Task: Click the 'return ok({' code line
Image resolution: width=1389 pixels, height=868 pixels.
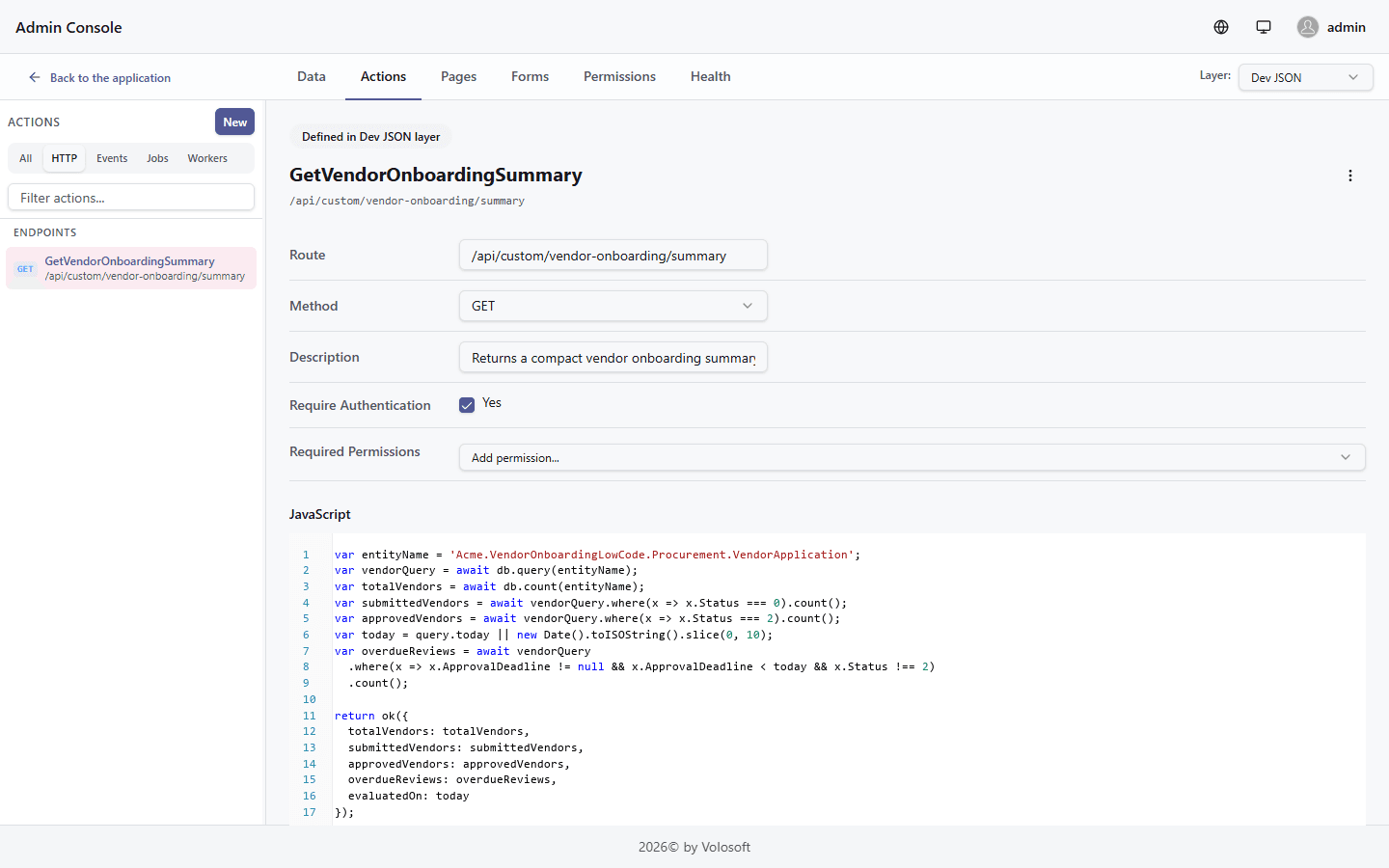Action: click(371, 716)
